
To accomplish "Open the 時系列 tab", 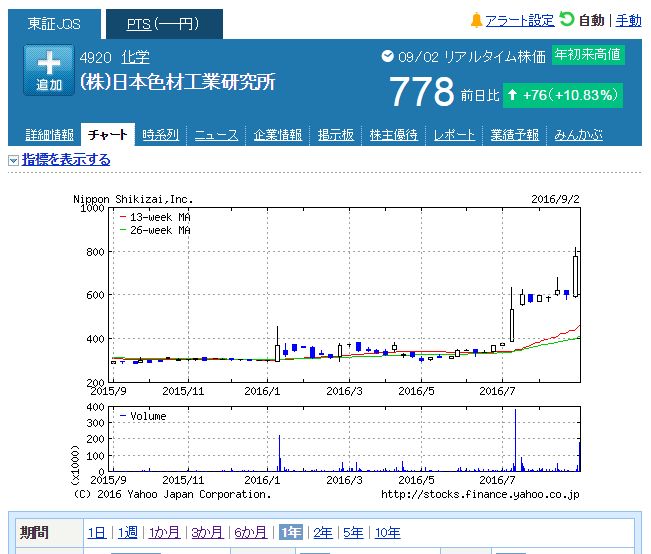I will tap(160, 135).
